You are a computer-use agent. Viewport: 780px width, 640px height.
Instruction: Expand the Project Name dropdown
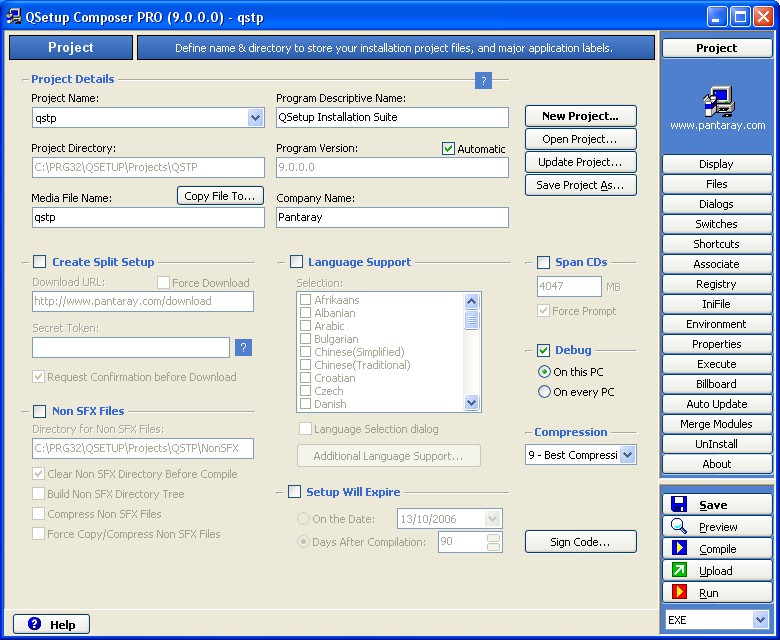[255, 118]
